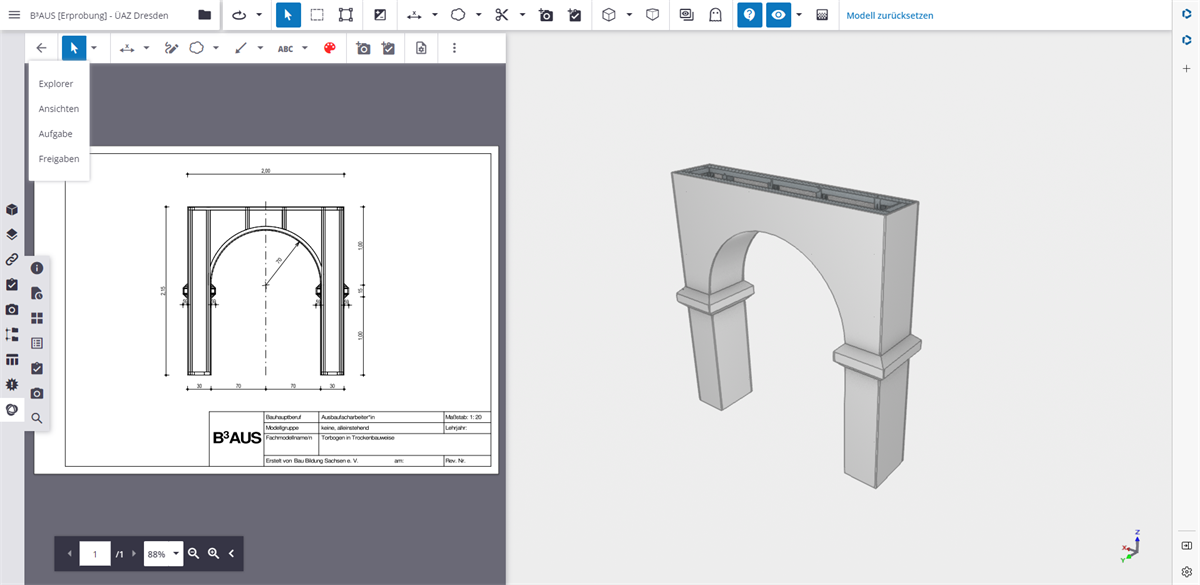1200x585 pixels.
Task: Click the back arrow in drawing toolbar
Action: pos(41,48)
